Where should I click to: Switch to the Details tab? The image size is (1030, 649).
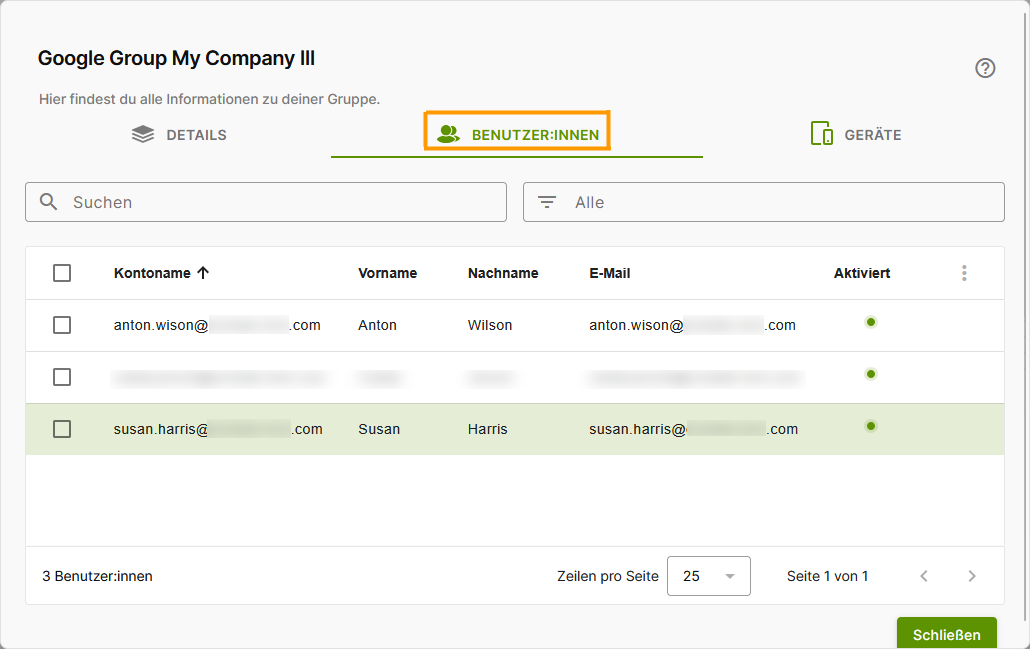[179, 134]
